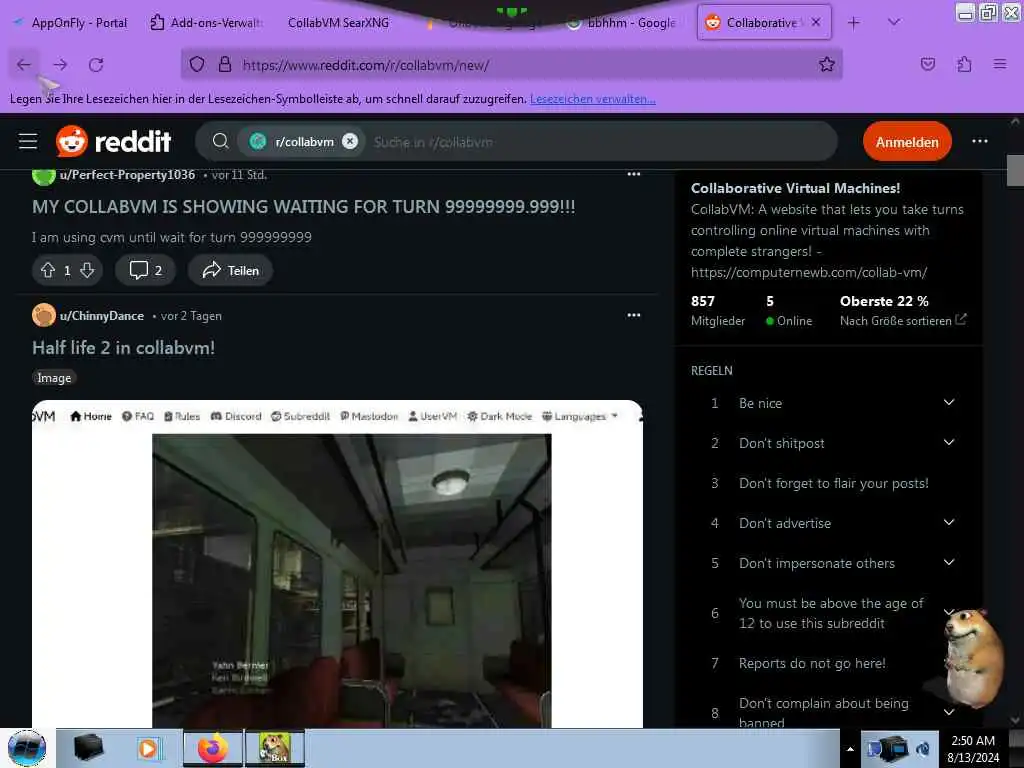1024x768 pixels.
Task: Open the Half life 2 in collabvm post
Action: (123, 347)
